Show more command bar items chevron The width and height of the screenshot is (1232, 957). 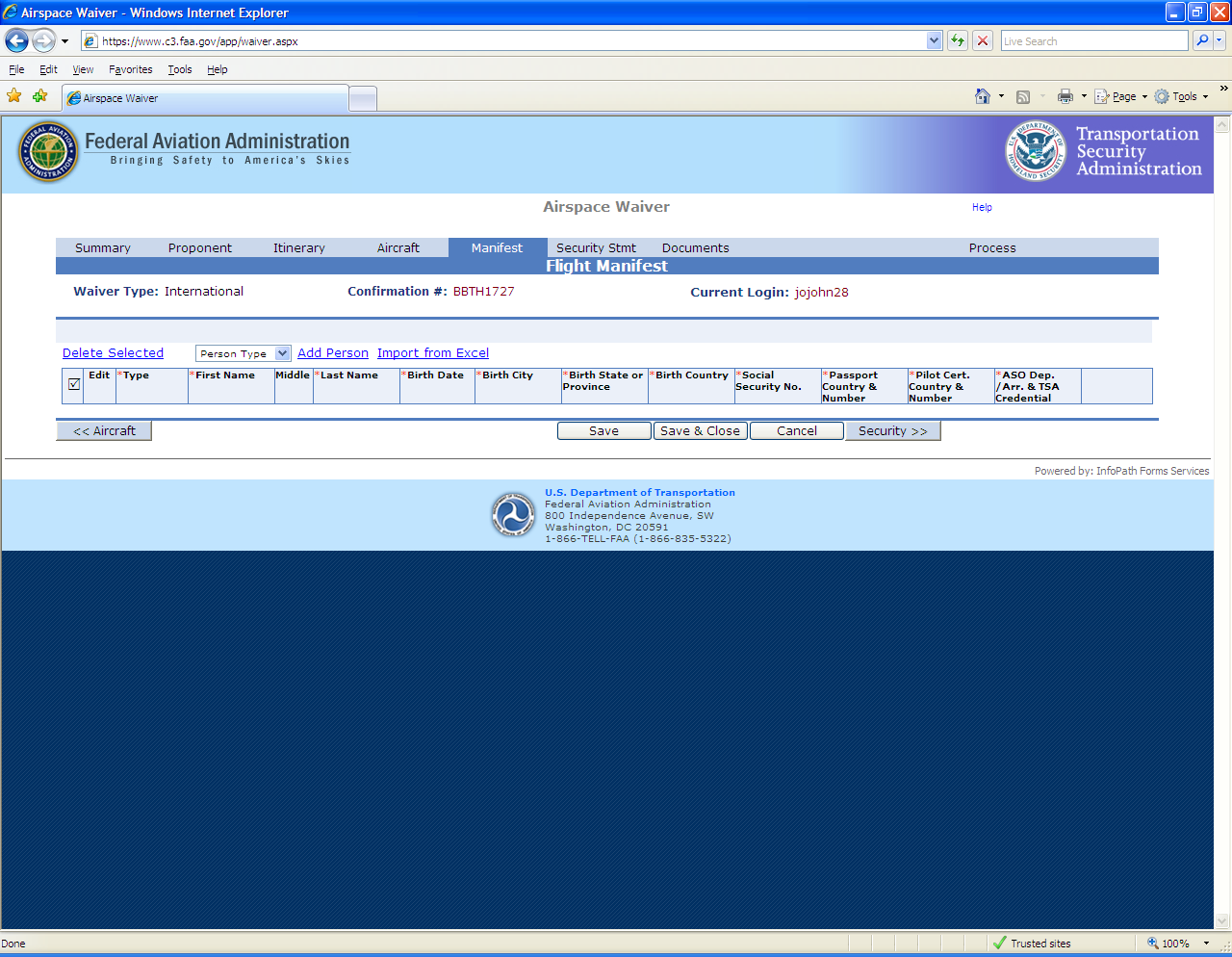[1223, 89]
